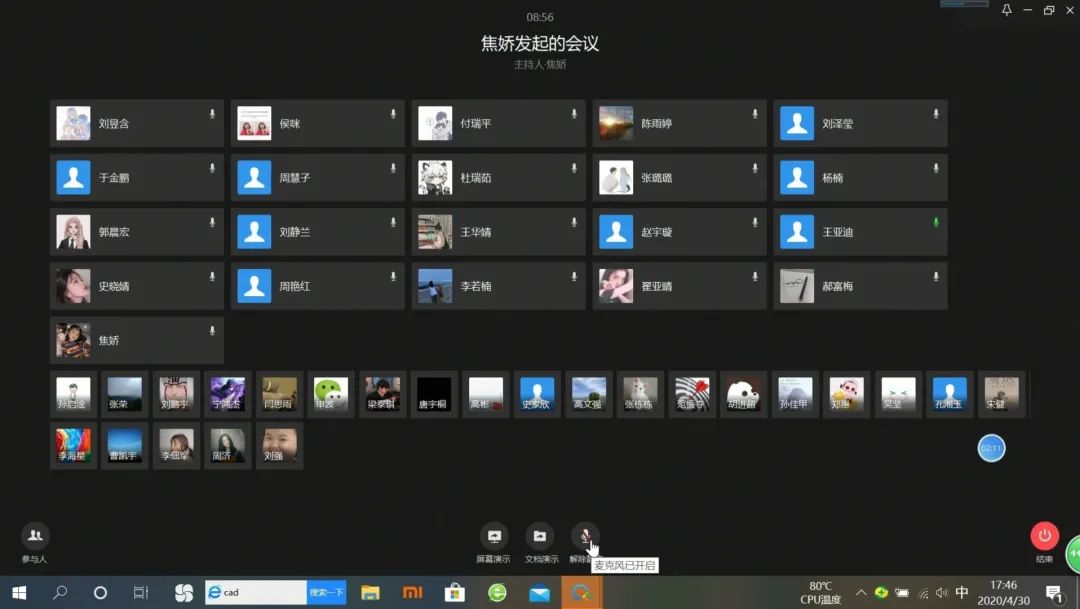Toggle microphone for 刘昱含
This screenshot has height=609, width=1080.
(212, 114)
